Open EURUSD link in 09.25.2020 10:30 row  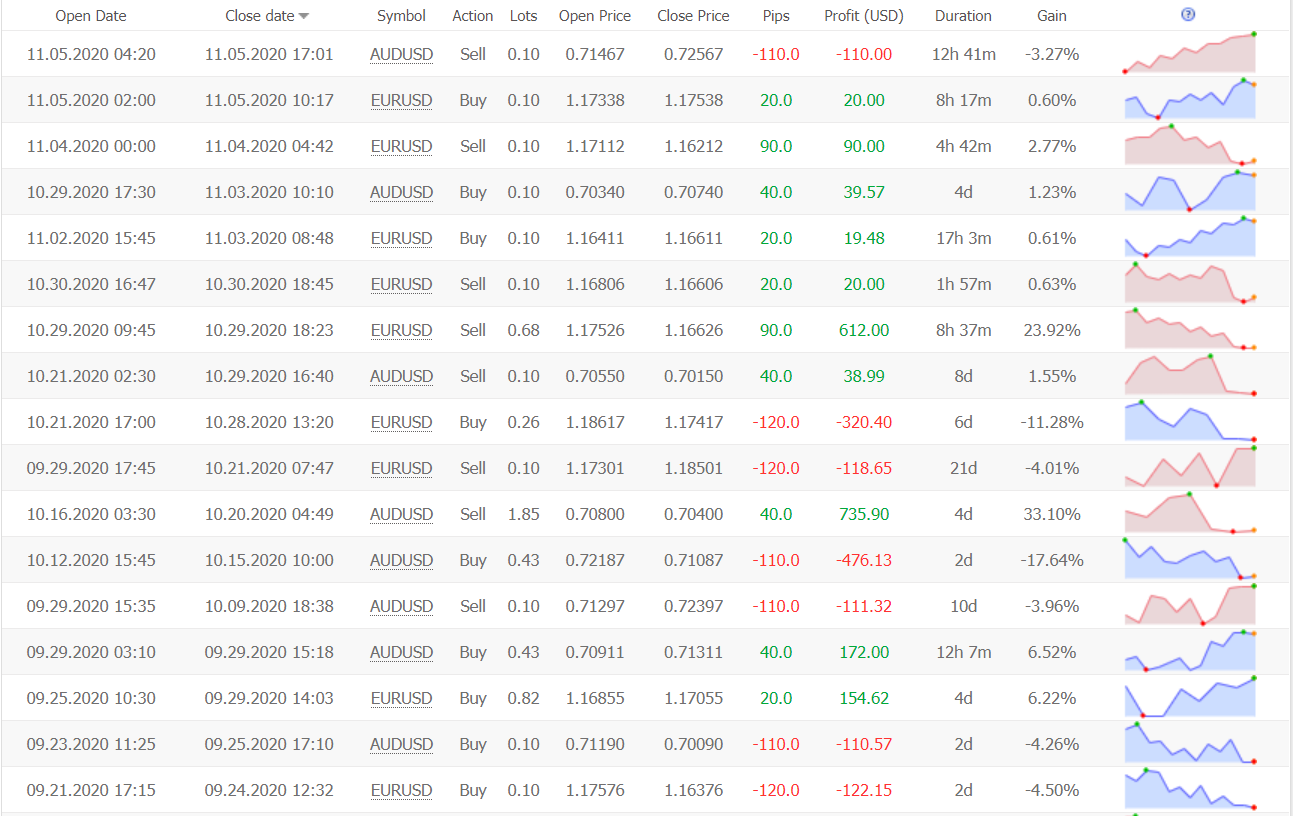(x=401, y=698)
